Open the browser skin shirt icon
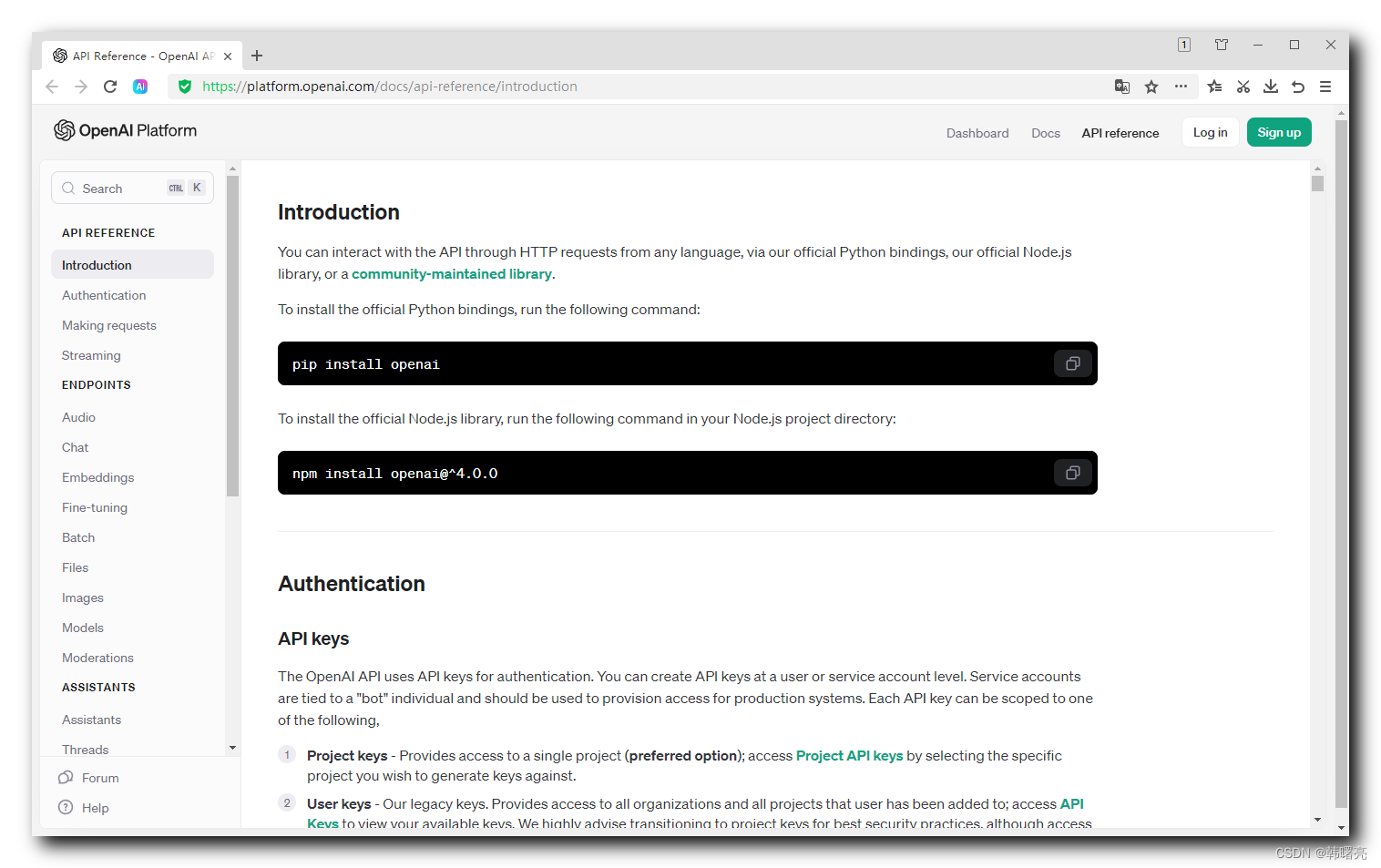This screenshot has width=1381, height=868. (1222, 45)
